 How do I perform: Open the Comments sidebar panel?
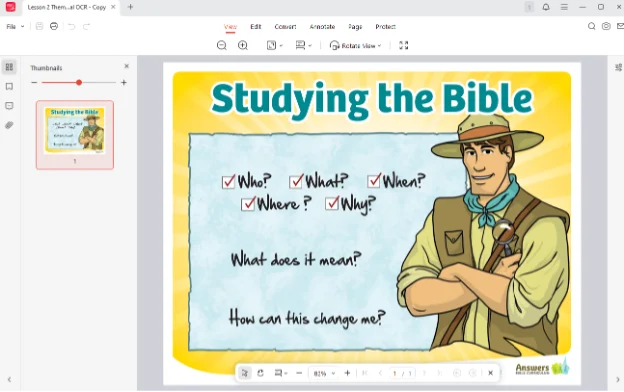pyautogui.click(x=9, y=106)
